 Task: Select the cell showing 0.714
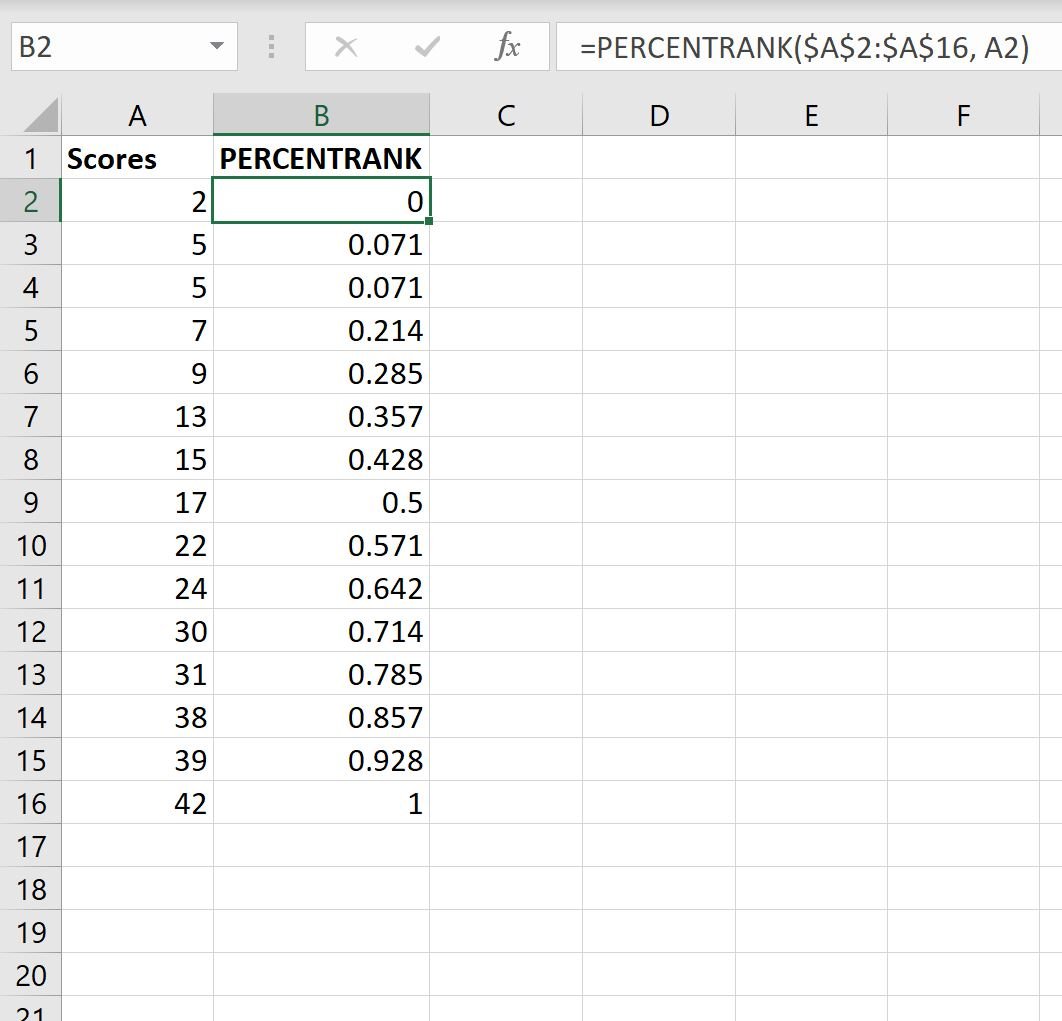click(x=322, y=631)
